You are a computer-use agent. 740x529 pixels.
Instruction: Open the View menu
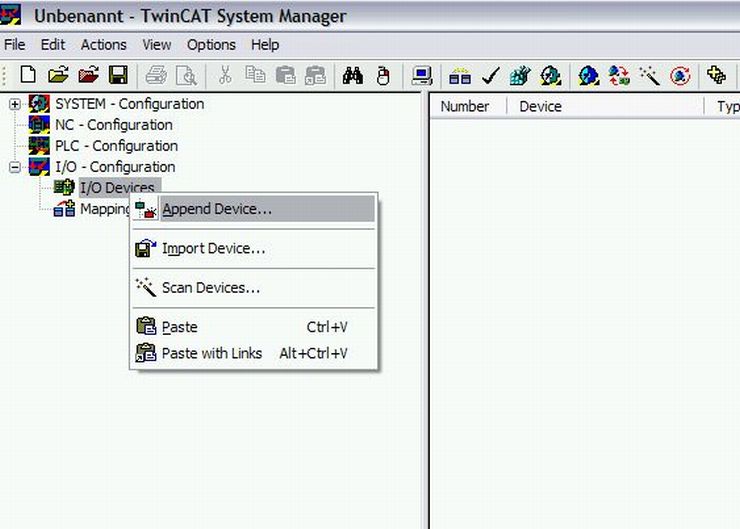click(x=157, y=45)
